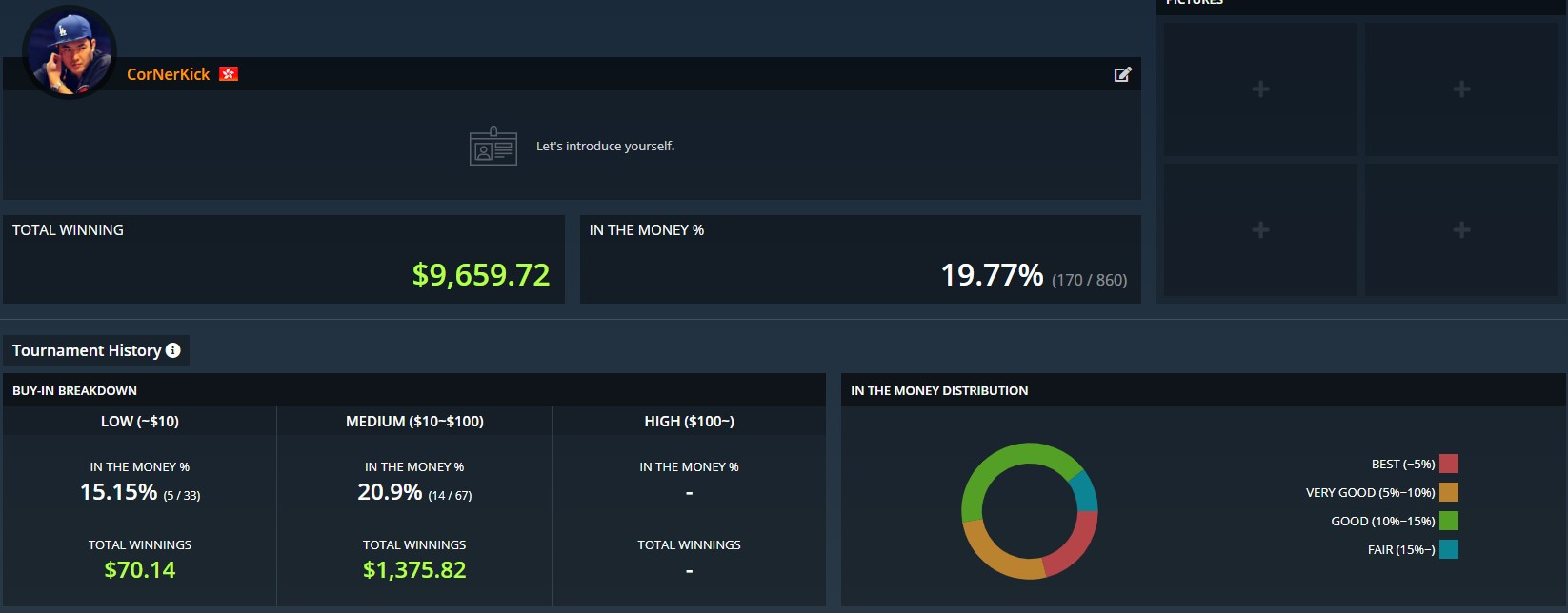
Task: Click the FAIR (15%~) teal legend swatch
Action: 1449,549
